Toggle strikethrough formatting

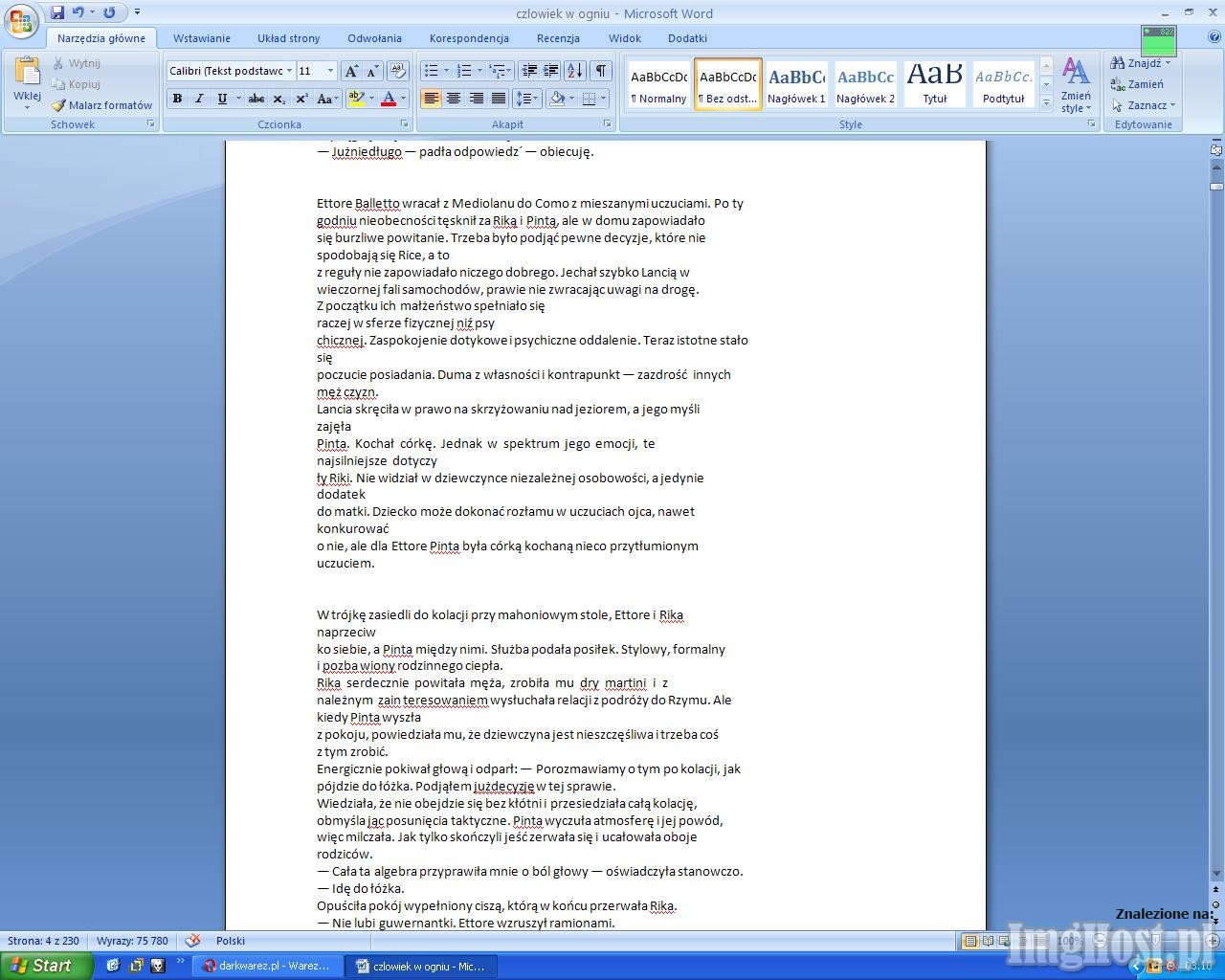pyautogui.click(x=256, y=99)
